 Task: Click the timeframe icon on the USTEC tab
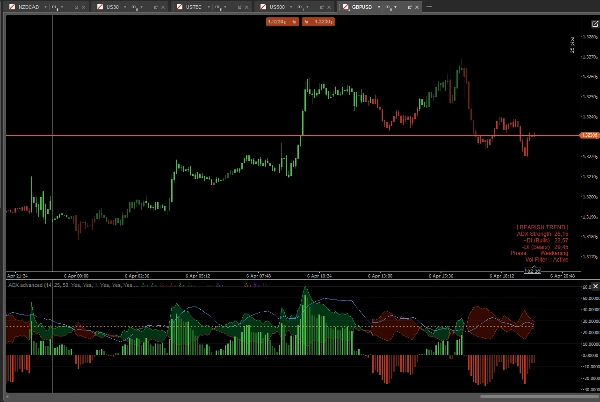point(219,6)
